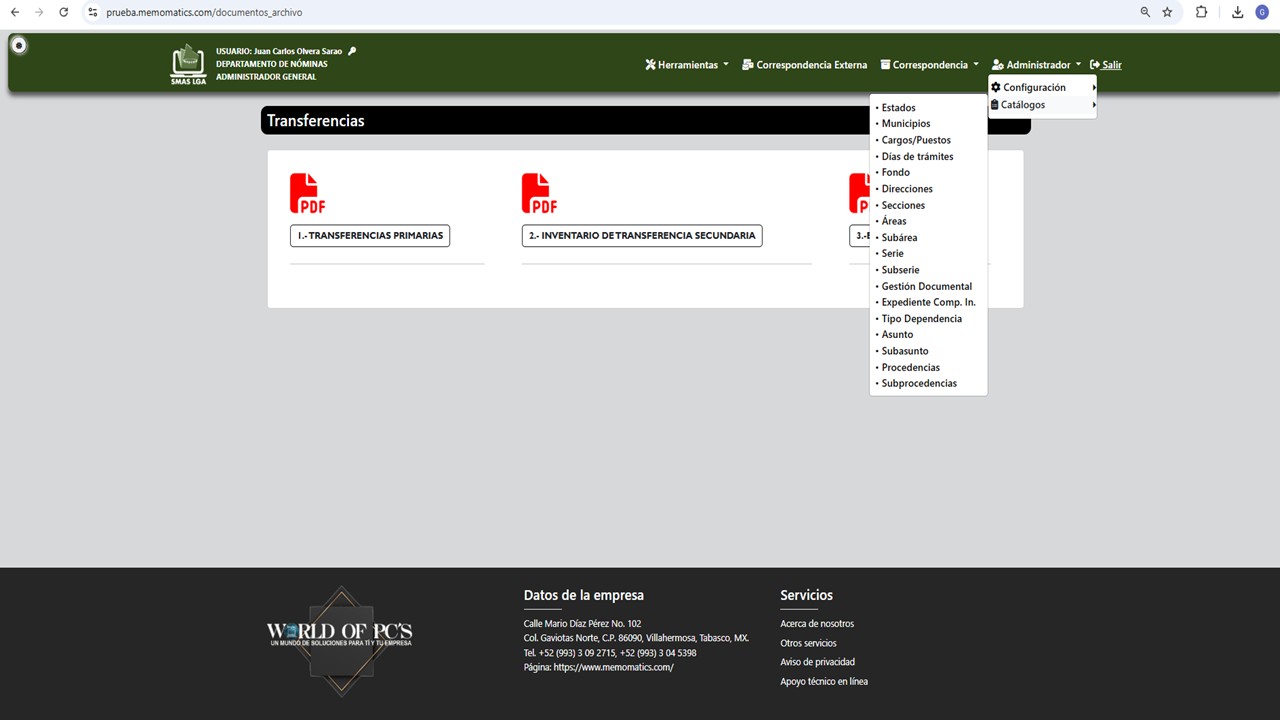Log out using the Salir link
This screenshot has height=720, width=1280.
(x=1106, y=65)
